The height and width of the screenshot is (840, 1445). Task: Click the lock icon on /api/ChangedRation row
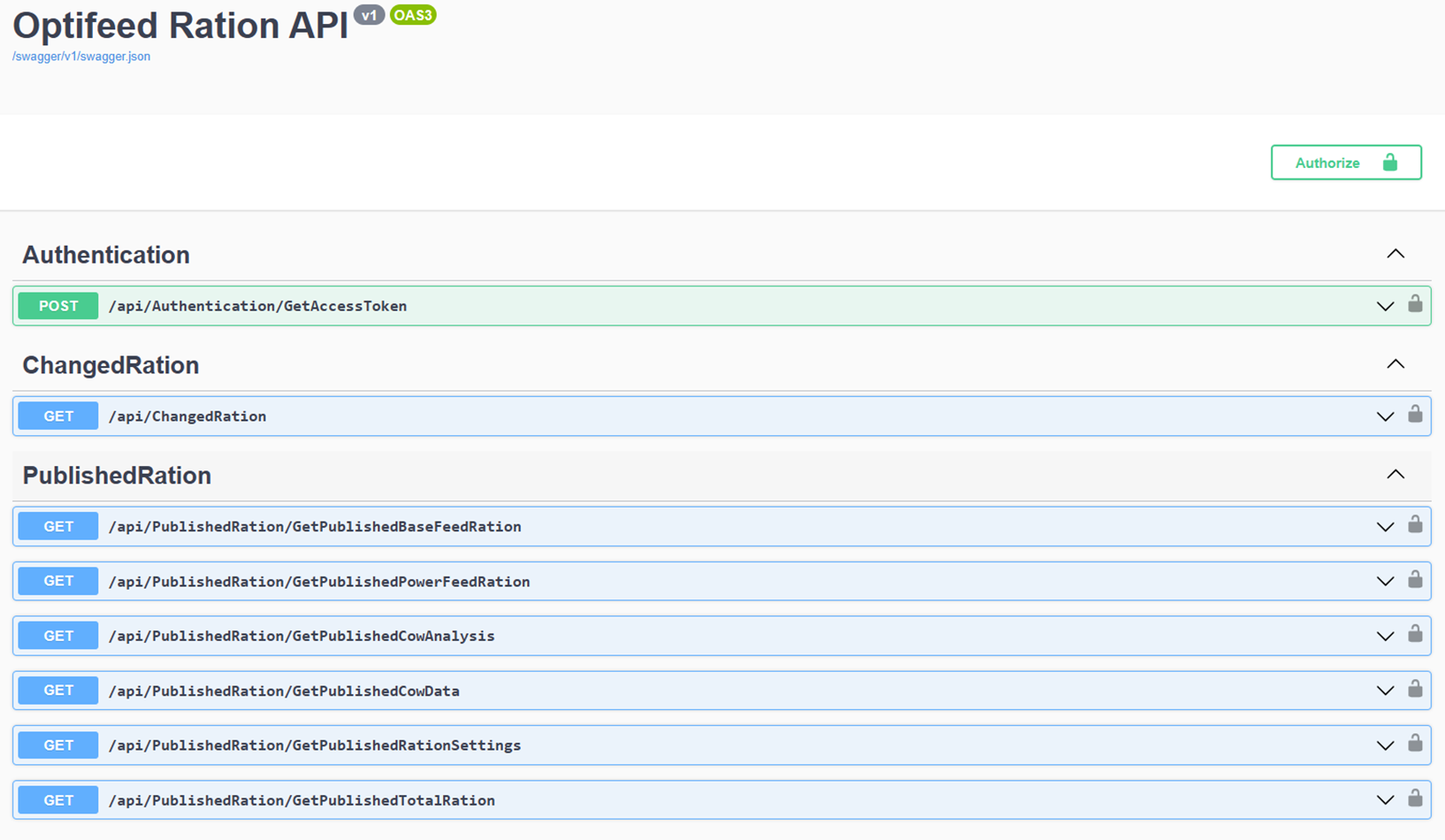1415,414
